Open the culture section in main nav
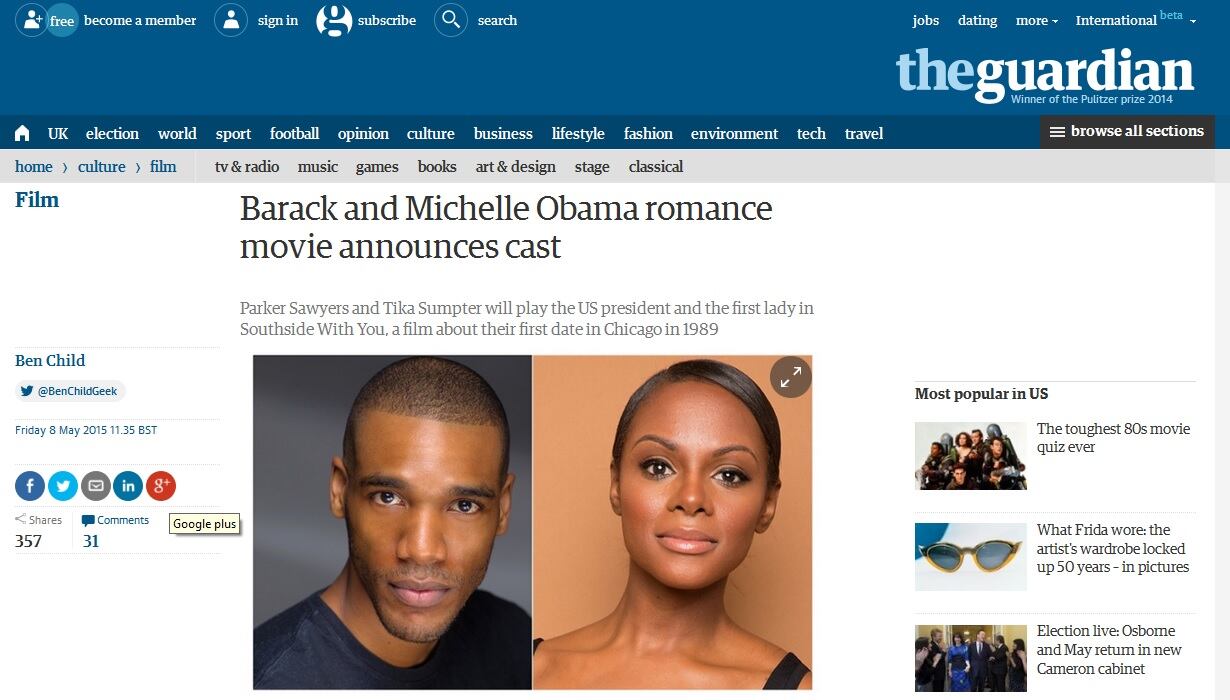The image size is (1230, 700). tap(431, 133)
